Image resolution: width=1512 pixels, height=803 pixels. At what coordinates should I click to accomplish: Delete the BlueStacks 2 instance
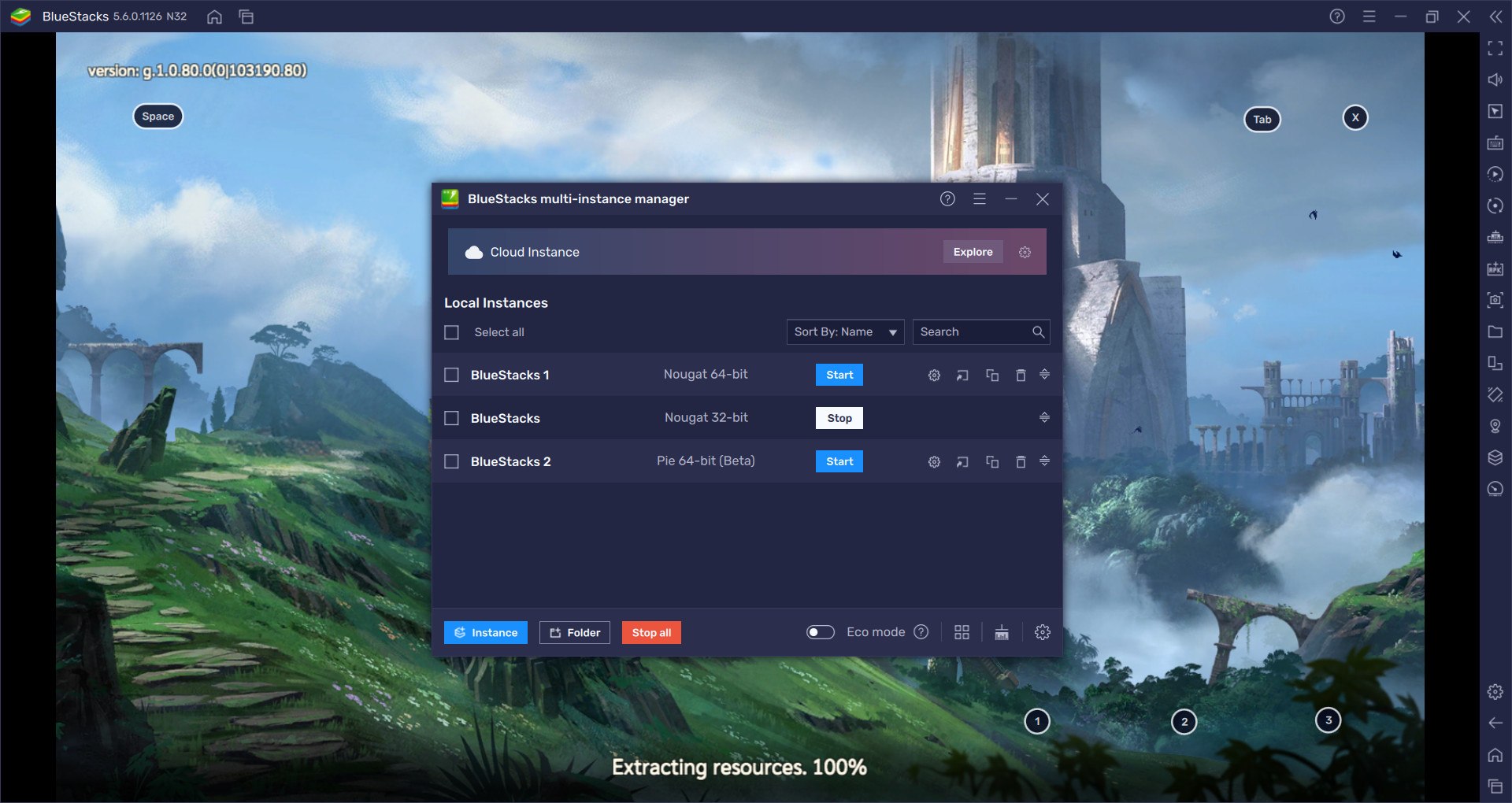tap(1021, 462)
